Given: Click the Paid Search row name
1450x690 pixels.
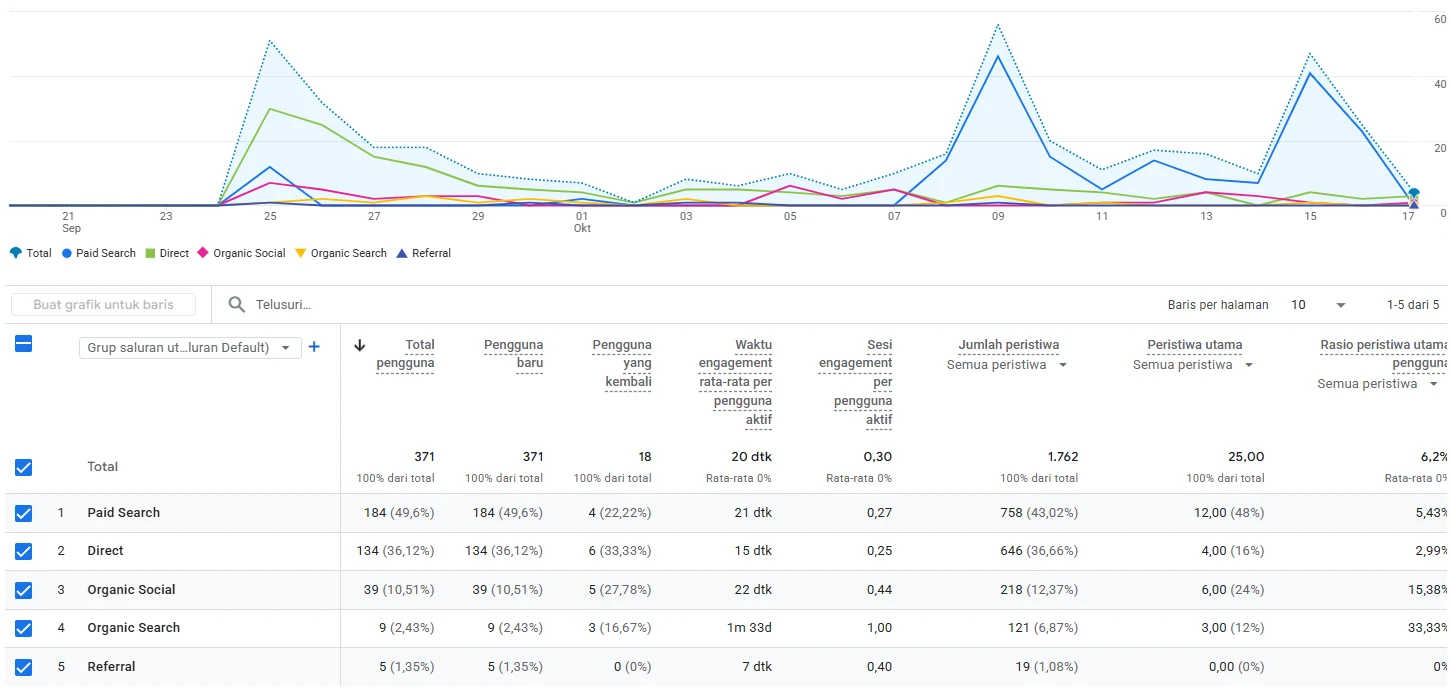Looking at the screenshot, I should (x=124, y=513).
